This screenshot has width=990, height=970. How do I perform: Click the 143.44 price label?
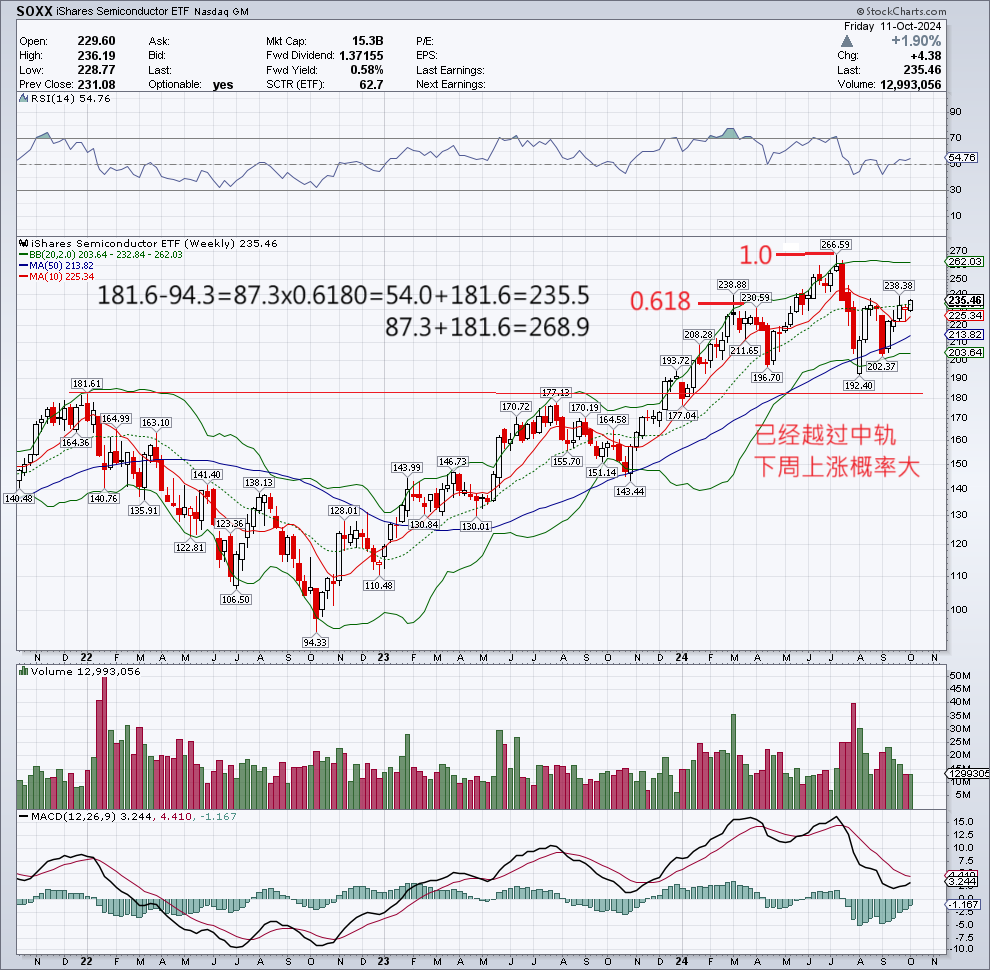click(x=629, y=491)
